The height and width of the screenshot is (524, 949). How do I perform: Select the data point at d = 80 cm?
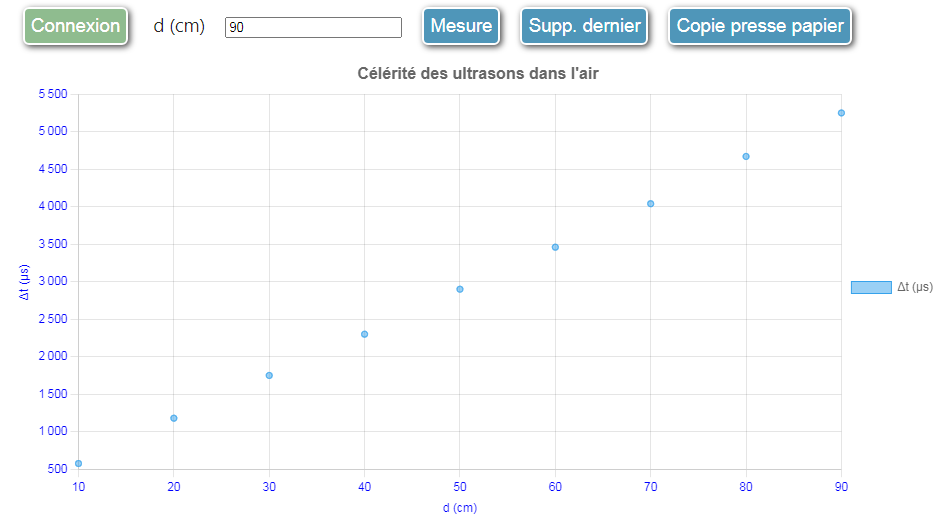(x=746, y=157)
